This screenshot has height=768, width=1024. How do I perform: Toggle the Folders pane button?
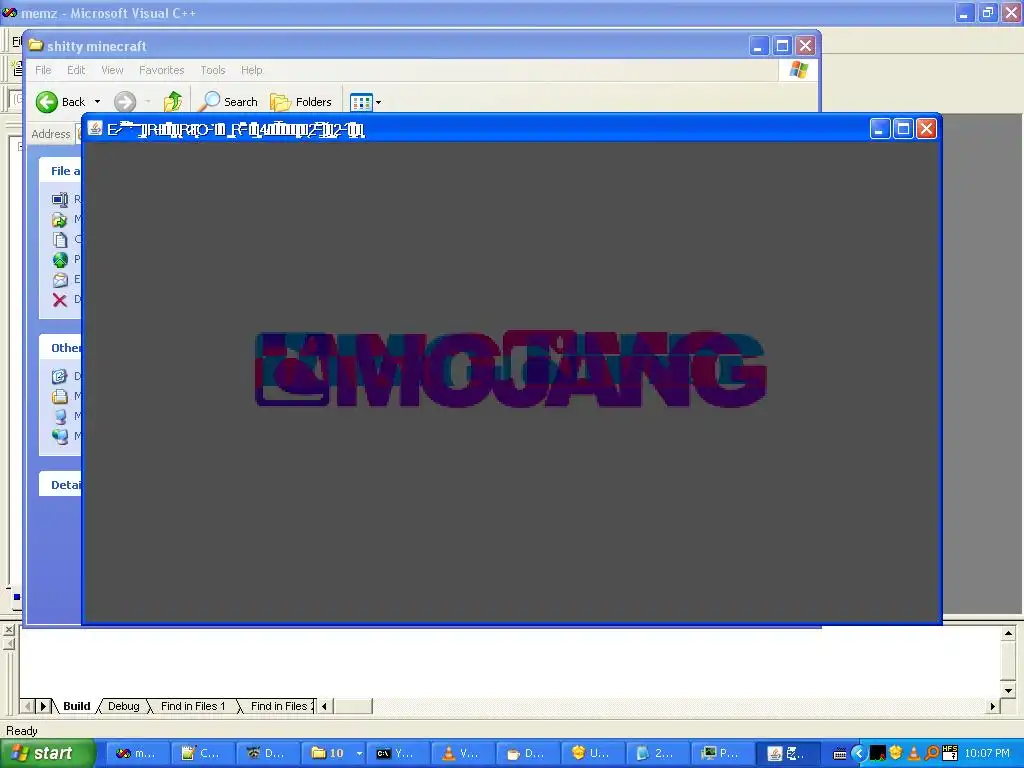coord(301,102)
